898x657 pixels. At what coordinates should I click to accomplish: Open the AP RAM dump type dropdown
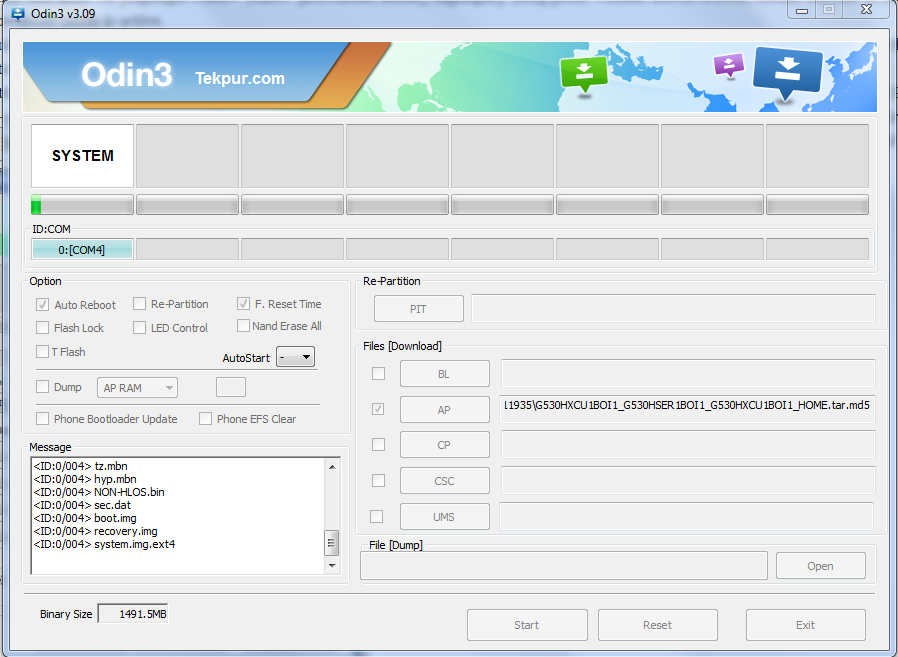(137, 388)
